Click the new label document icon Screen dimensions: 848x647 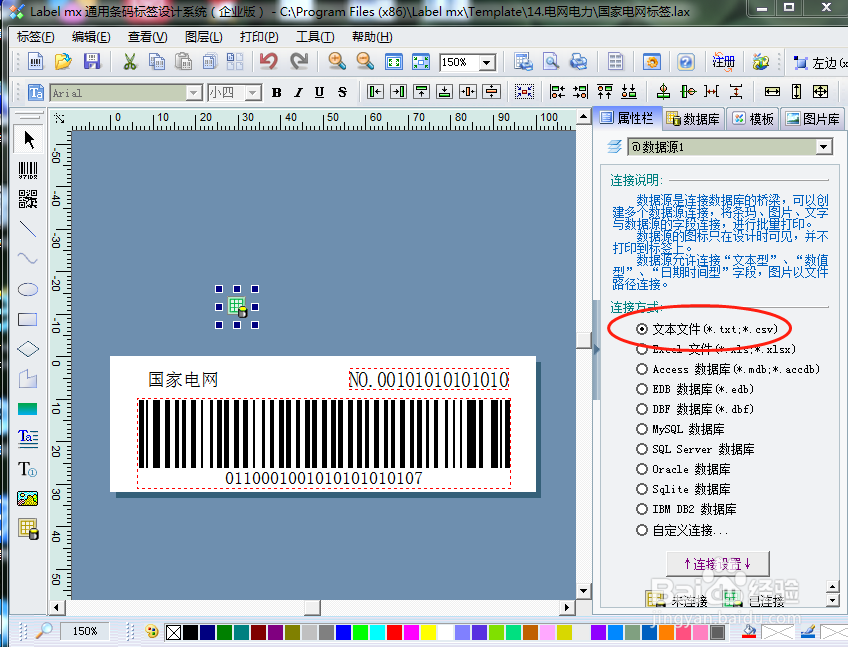click(36, 61)
